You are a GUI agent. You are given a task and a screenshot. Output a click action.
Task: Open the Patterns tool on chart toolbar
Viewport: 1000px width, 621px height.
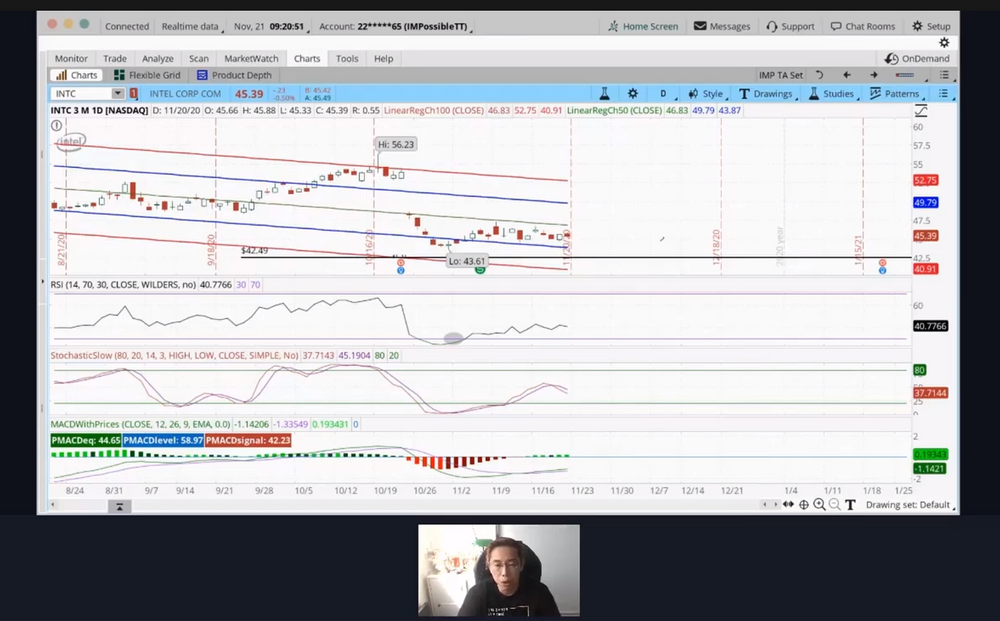pyautogui.click(x=899, y=92)
